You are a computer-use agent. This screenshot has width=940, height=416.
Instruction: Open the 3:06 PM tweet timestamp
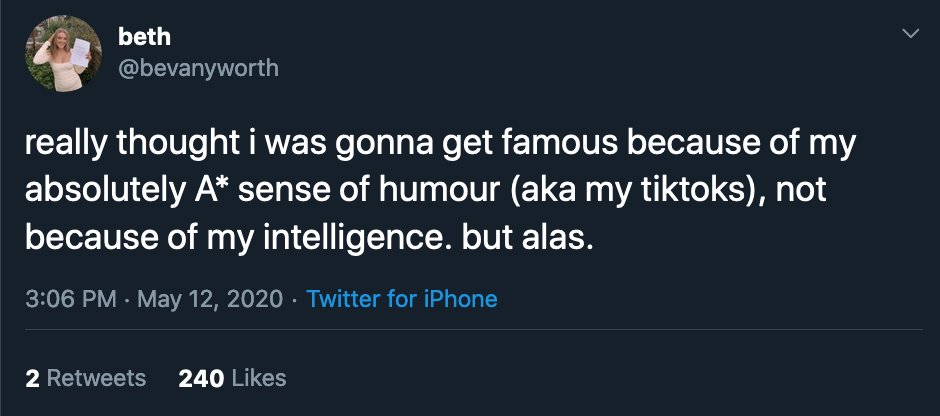68,299
